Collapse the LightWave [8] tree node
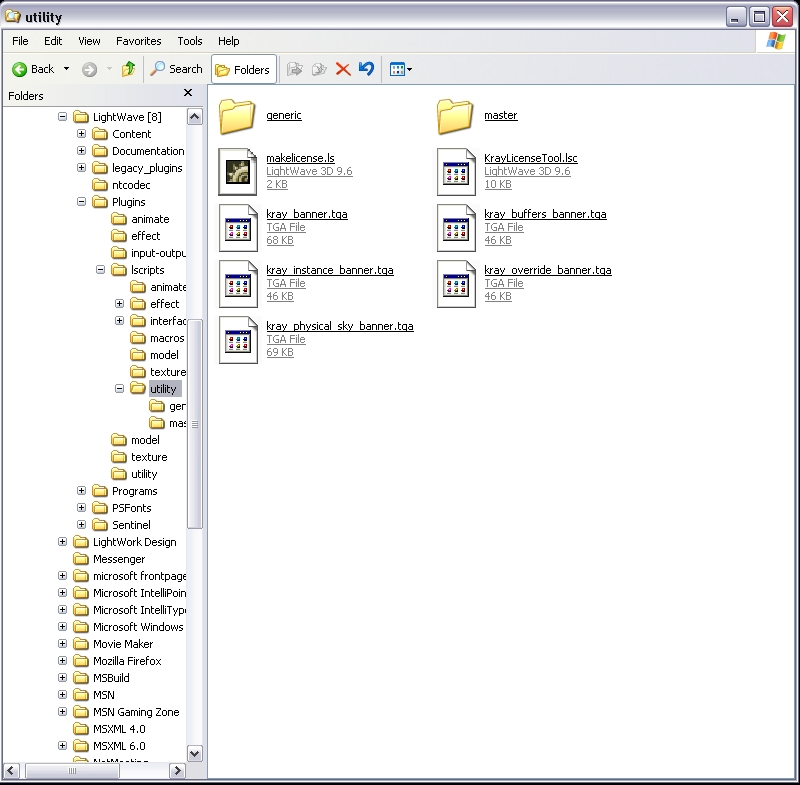The image size is (800, 785). click(63, 117)
